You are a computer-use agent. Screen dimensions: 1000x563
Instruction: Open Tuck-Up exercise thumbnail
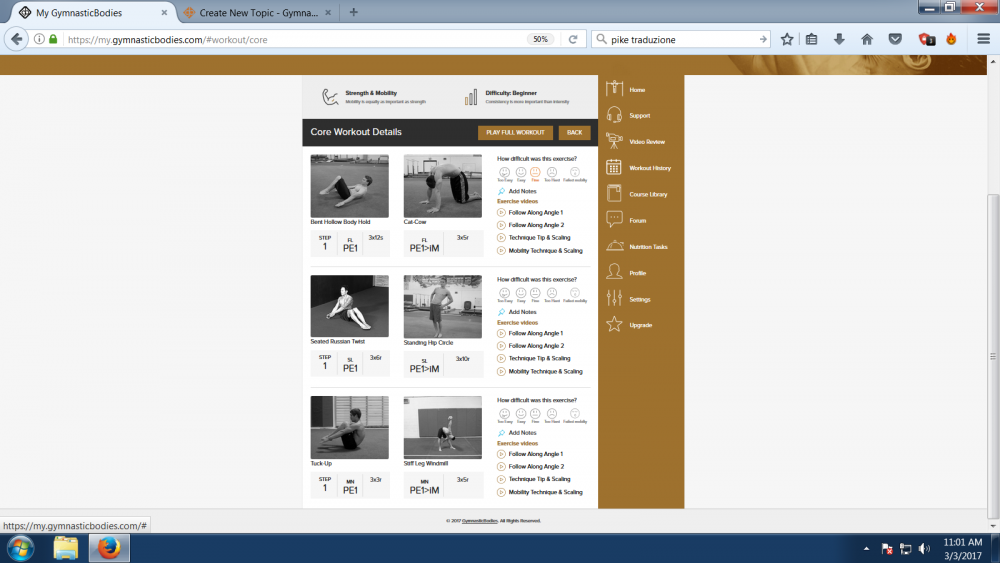coord(349,427)
